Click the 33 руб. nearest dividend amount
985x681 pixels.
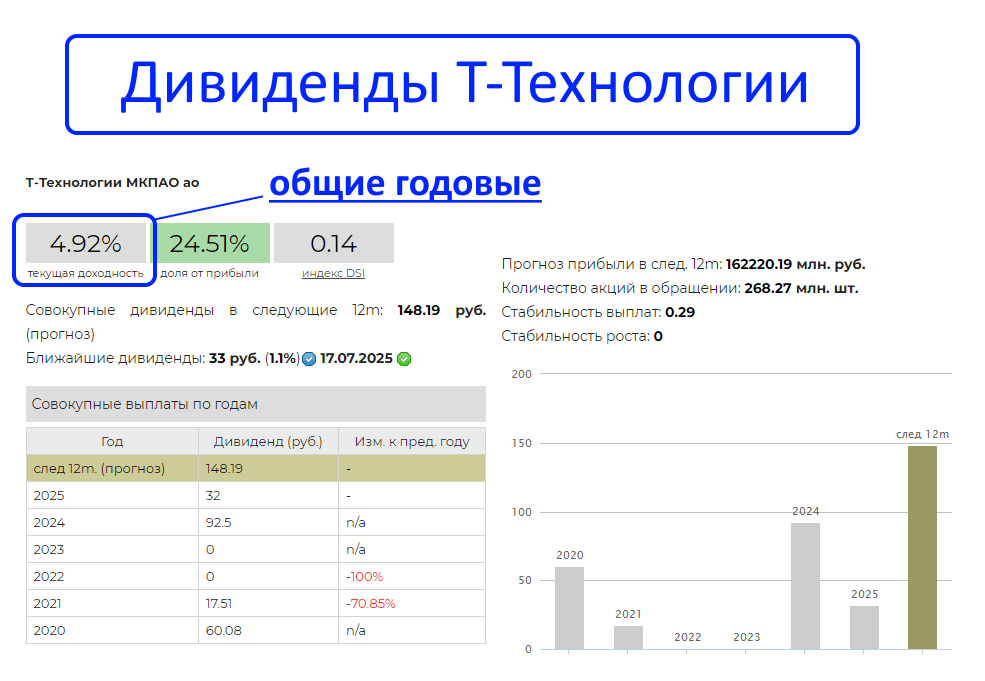(x=234, y=359)
